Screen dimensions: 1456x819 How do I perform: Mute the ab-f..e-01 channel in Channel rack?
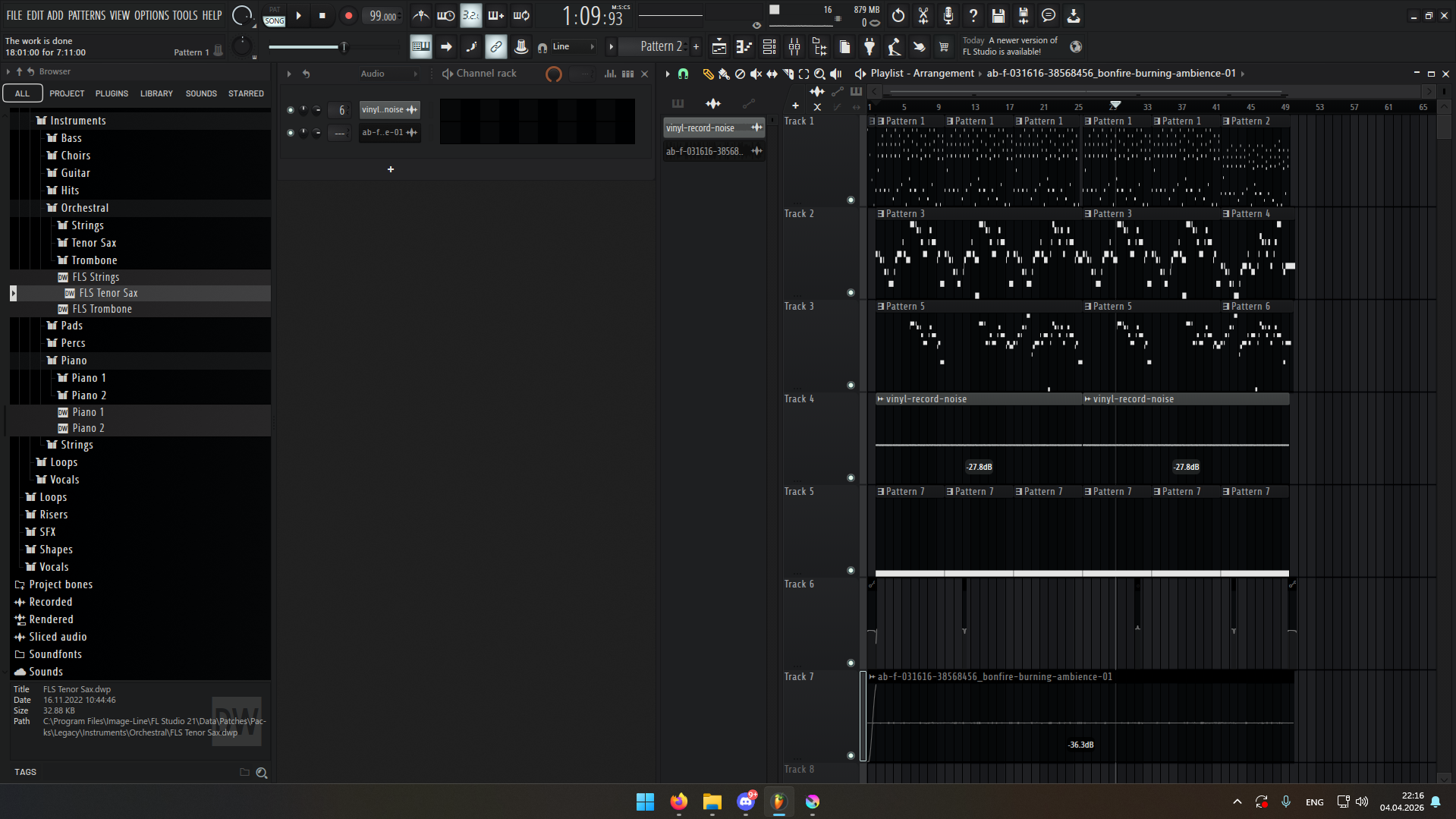(291, 133)
